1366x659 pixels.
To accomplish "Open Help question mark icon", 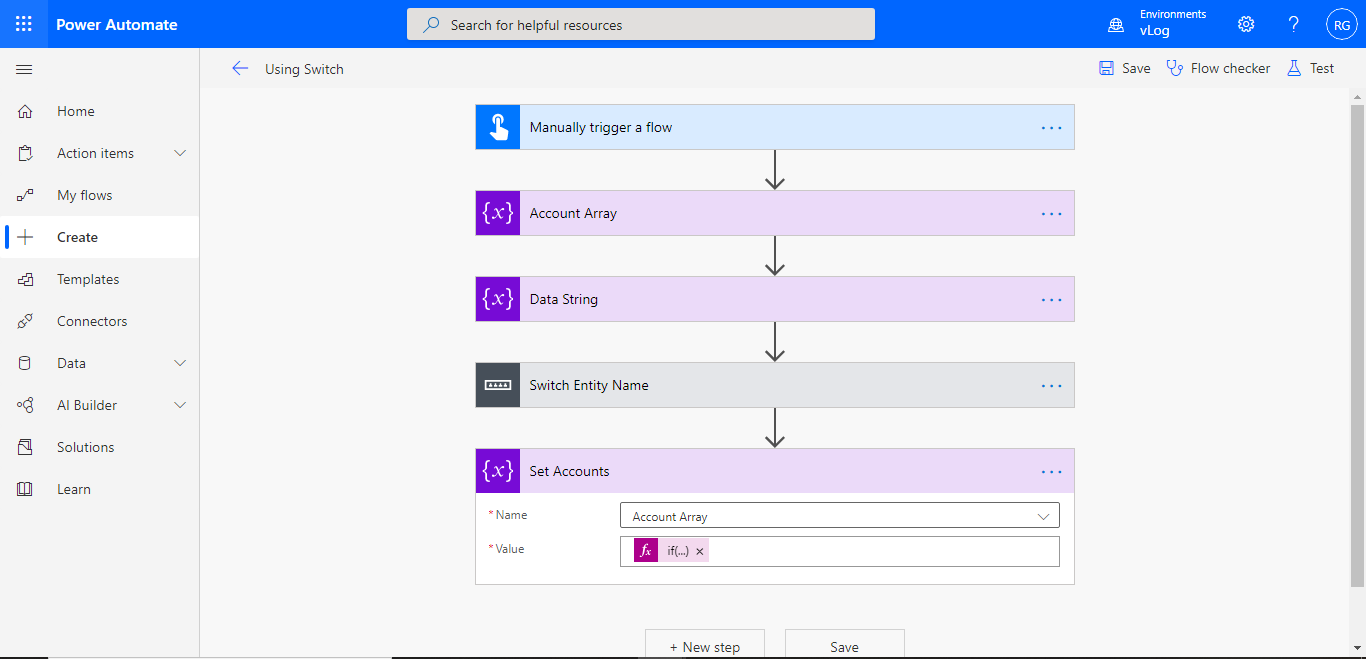I will (x=1294, y=24).
